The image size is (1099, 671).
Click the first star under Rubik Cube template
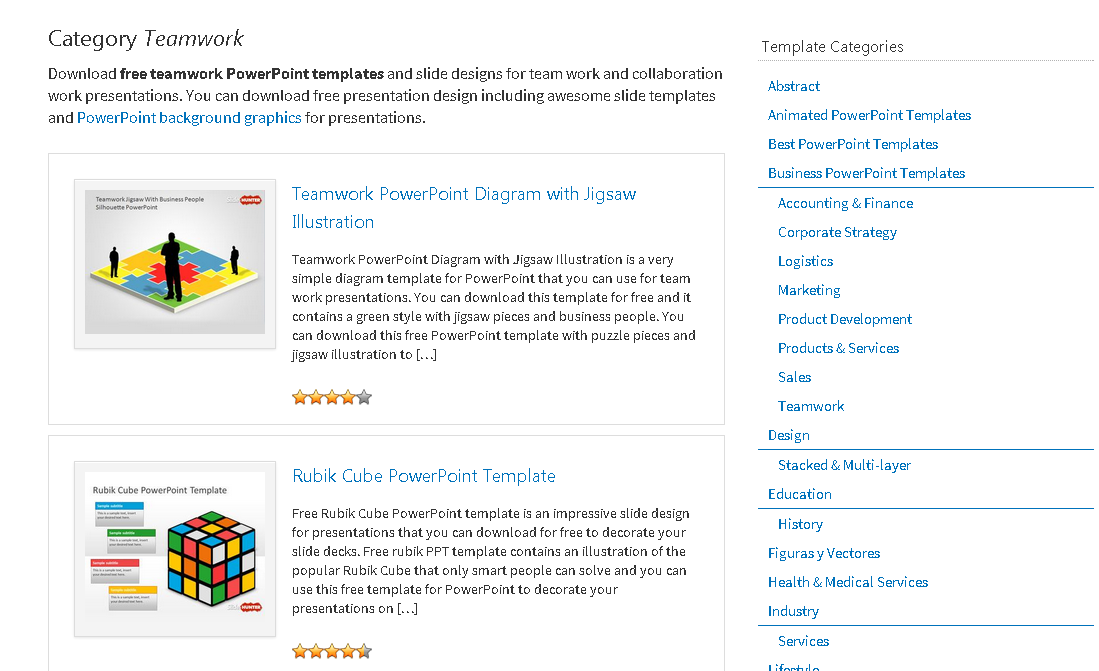tap(300, 651)
